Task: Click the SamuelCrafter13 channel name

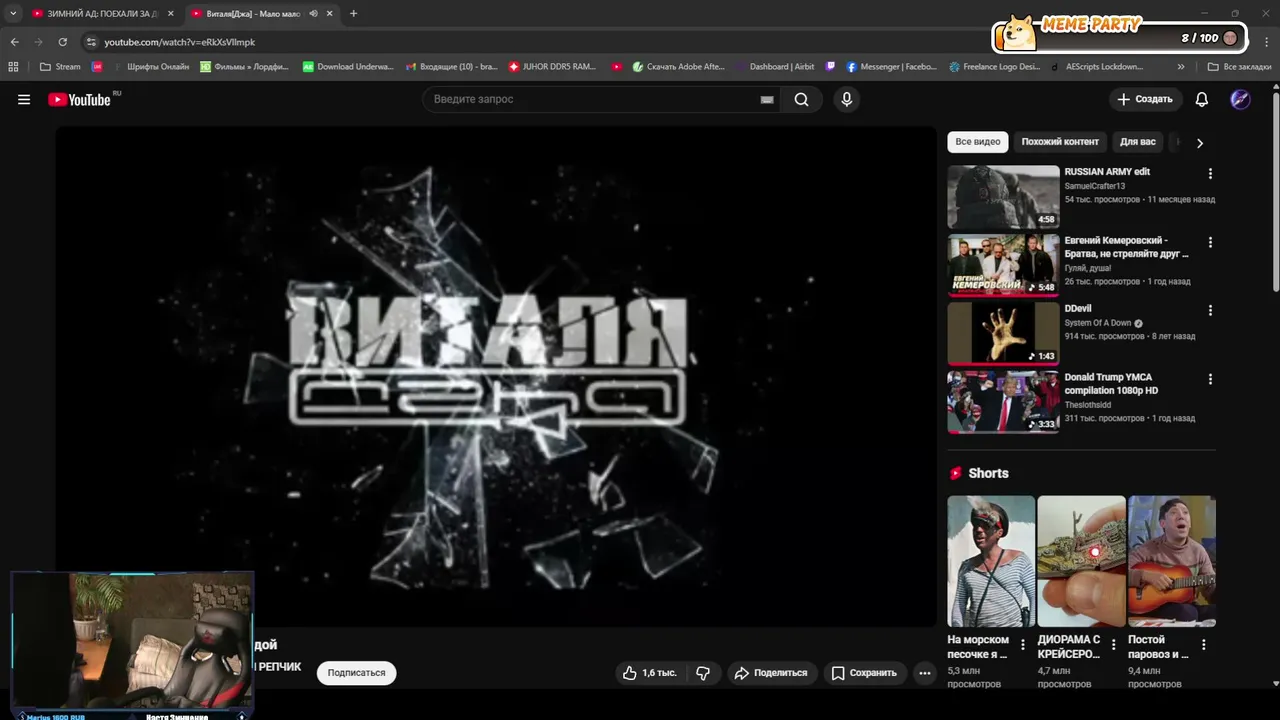Action: click(1095, 186)
